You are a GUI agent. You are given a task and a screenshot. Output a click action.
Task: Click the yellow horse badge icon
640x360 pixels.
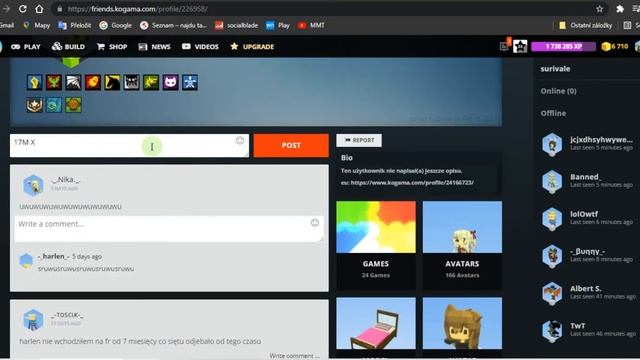112,82
